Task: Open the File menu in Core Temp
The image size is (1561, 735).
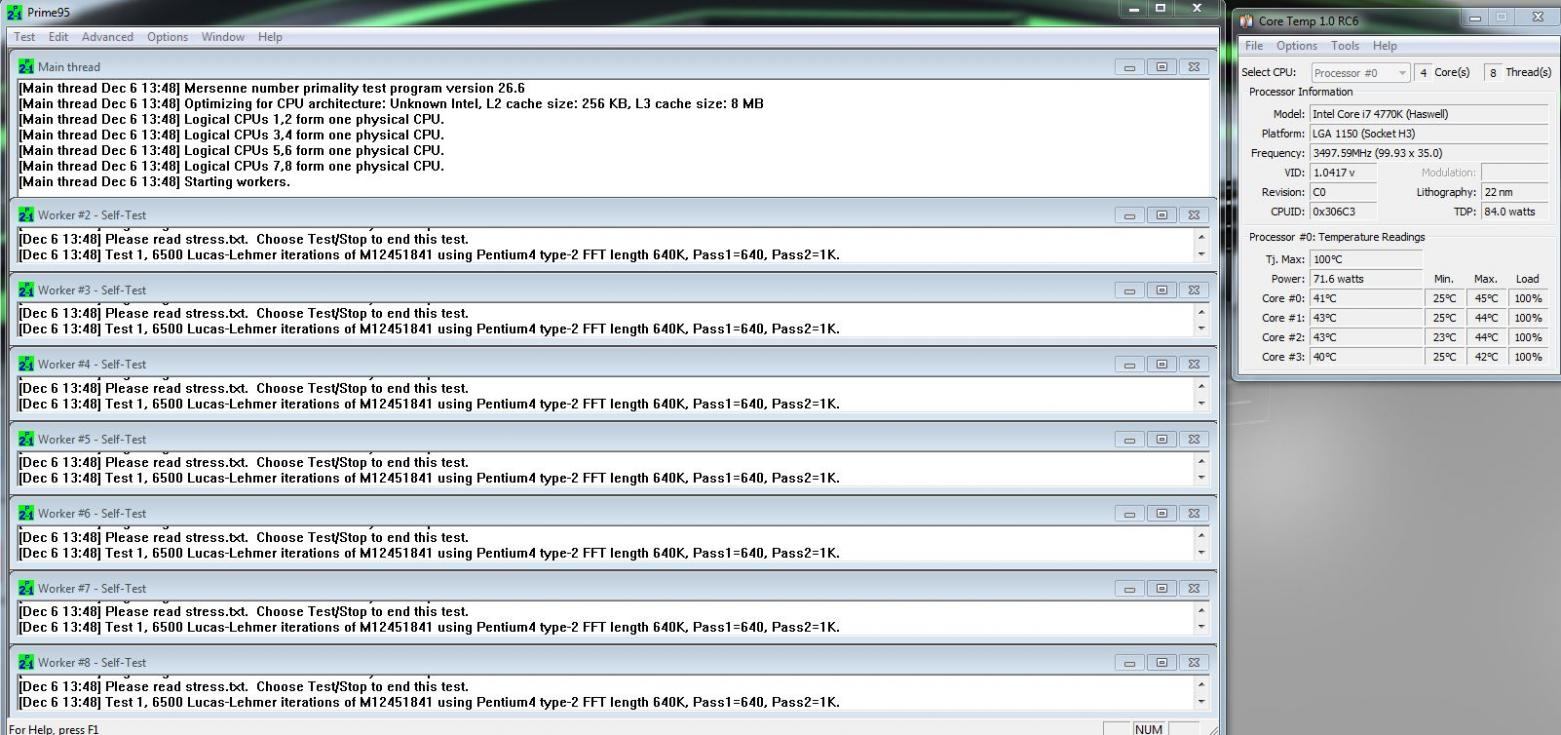Action: pyautogui.click(x=1256, y=46)
